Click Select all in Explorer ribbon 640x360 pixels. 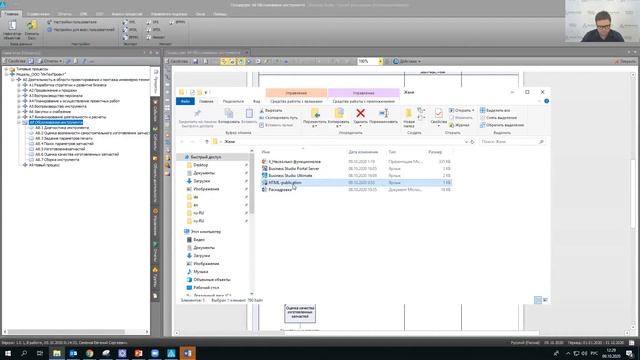click(x=495, y=110)
